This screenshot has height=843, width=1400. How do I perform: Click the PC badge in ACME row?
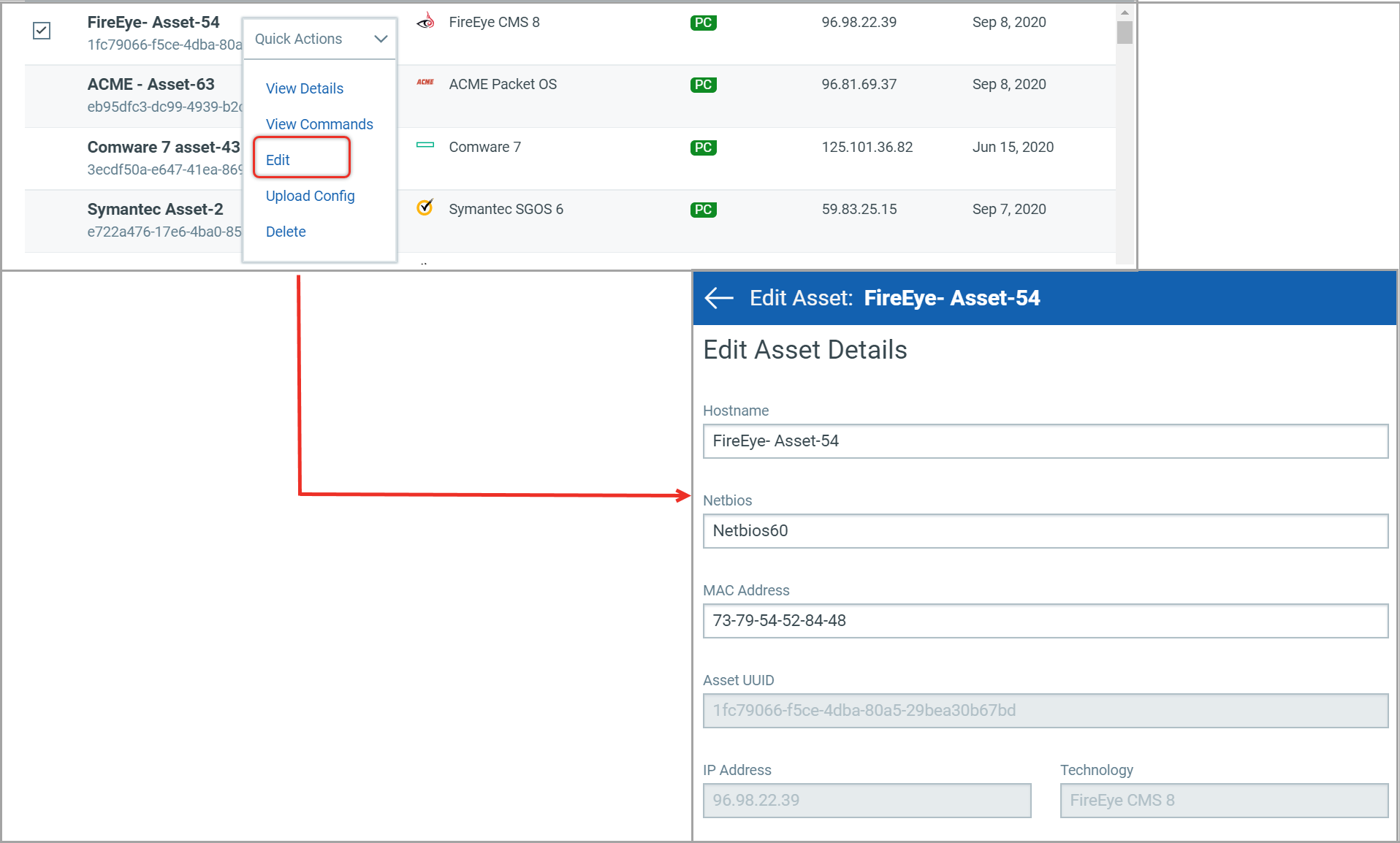pyautogui.click(x=703, y=85)
